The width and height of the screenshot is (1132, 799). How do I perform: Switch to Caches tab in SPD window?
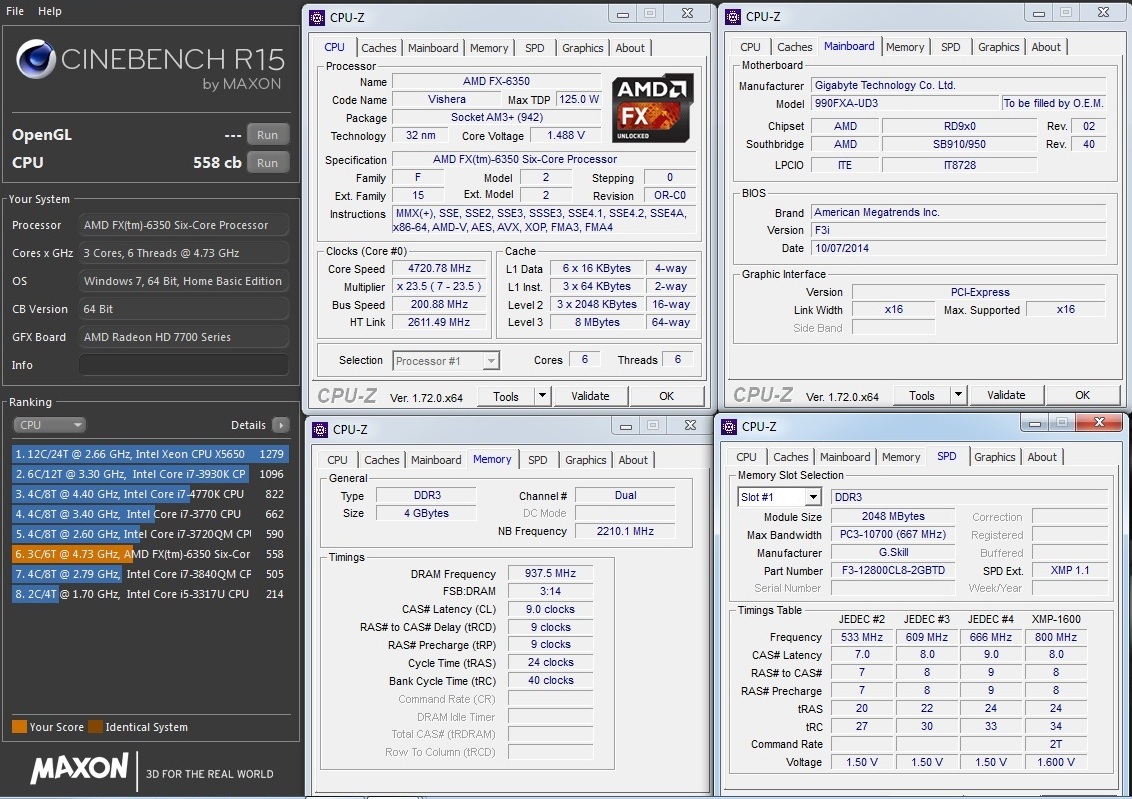tap(791, 457)
